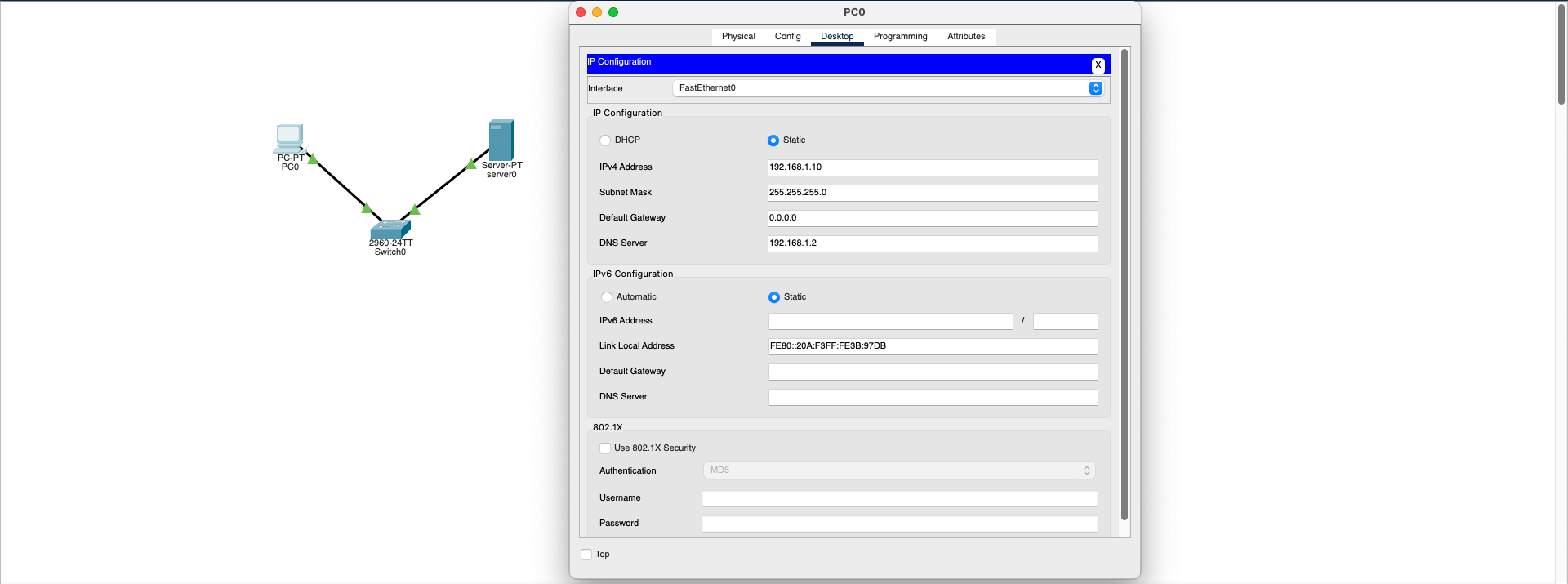Screen dimensions: 1568x584
Task: Click the IPv4 Default Gateway field
Action: [933, 218]
